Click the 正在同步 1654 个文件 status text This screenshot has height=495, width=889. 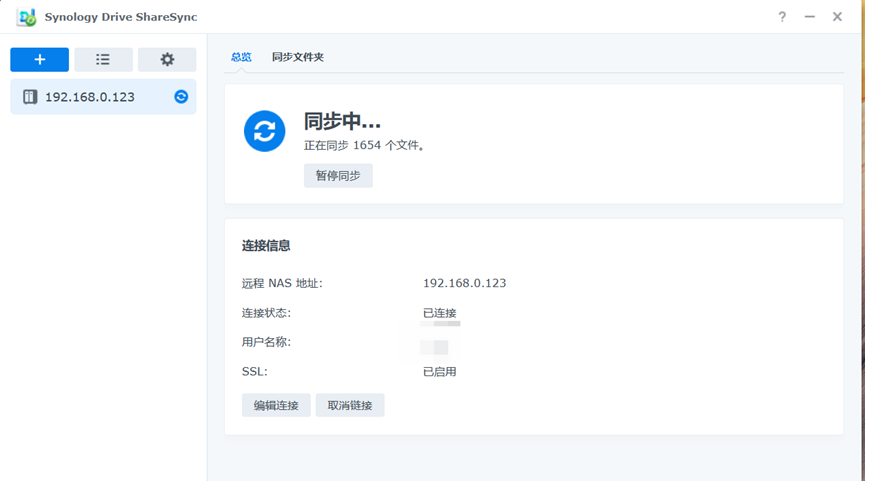365,146
